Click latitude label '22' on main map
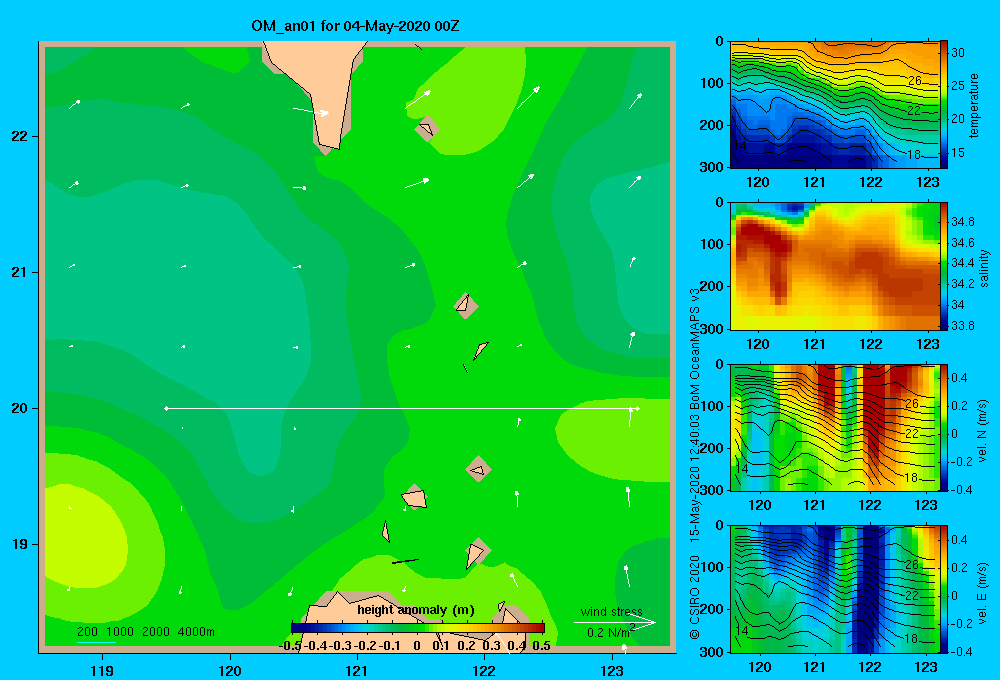The width and height of the screenshot is (1000, 680). (x=19, y=136)
